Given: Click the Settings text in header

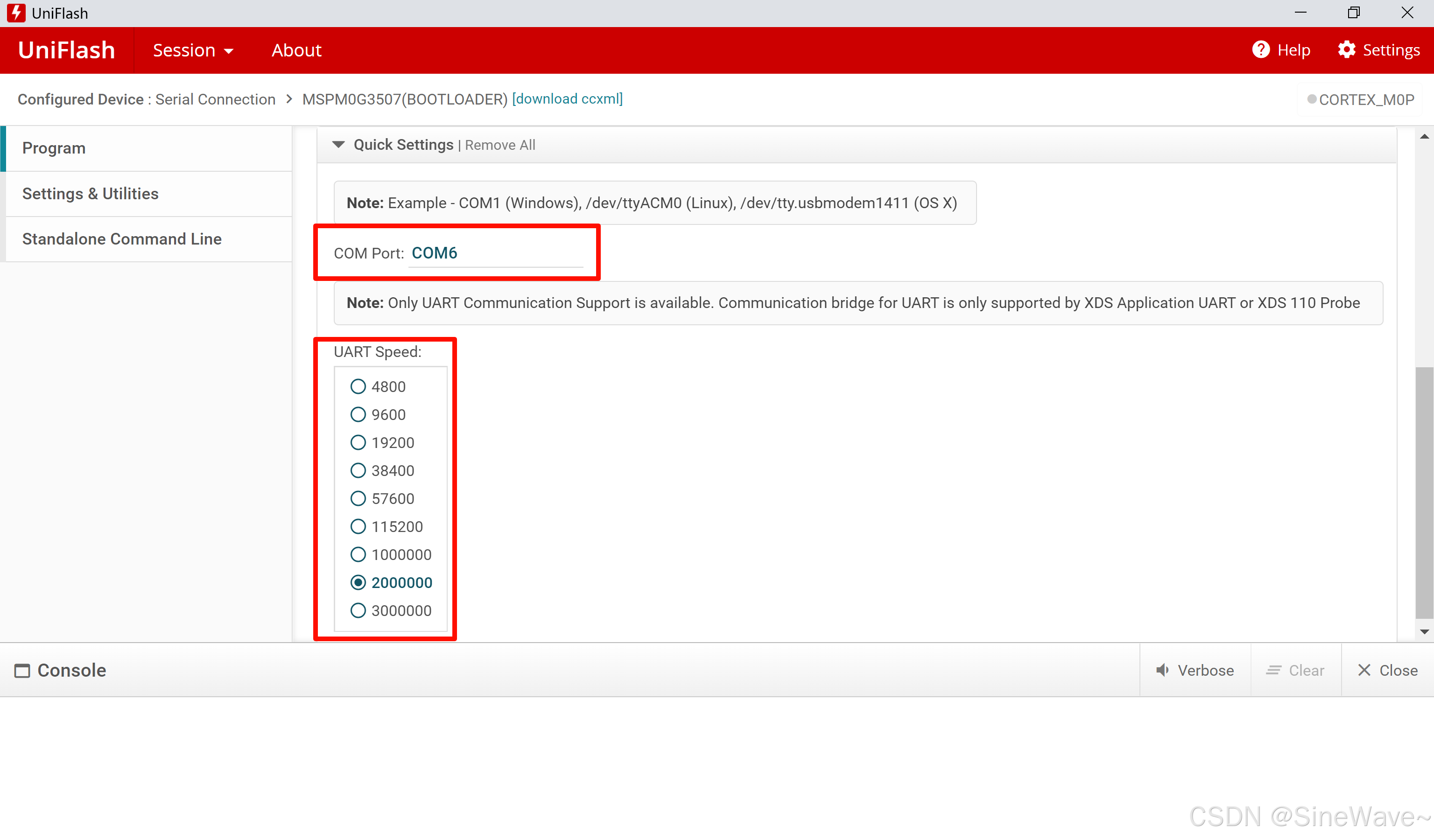Looking at the screenshot, I should (x=1391, y=50).
